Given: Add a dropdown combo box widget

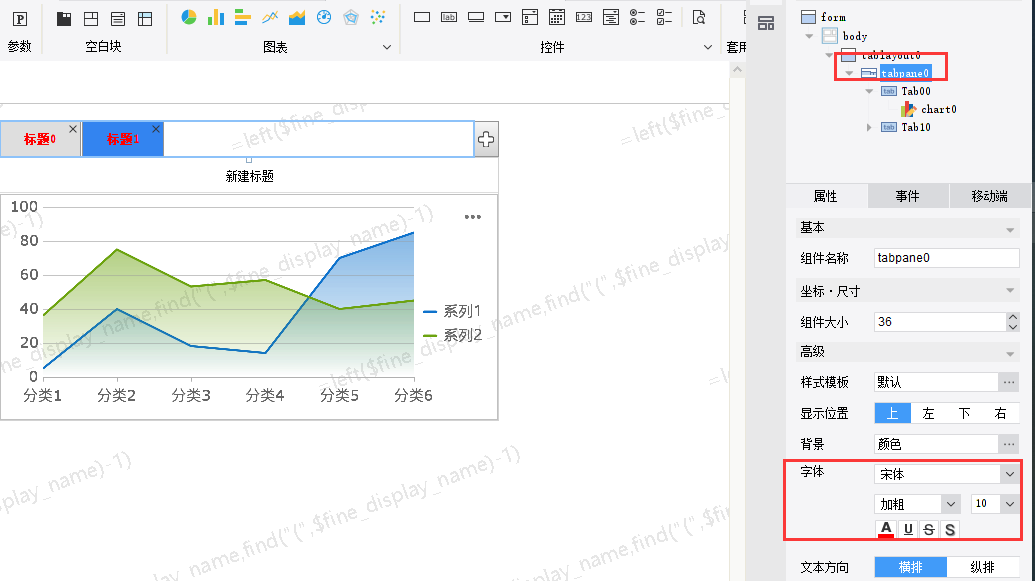Looking at the screenshot, I should [x=503, y=17].
